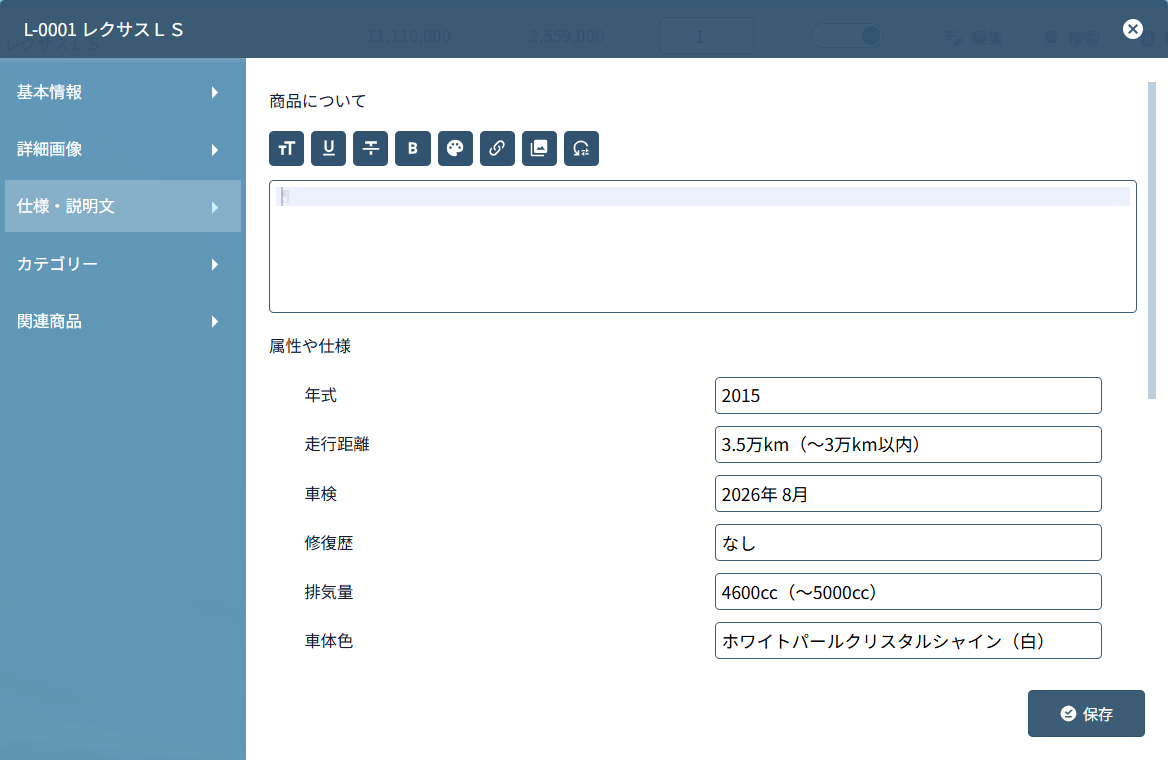Viewport: 1168px width, 760px height.
Task: Expand arrow beside 詳細画像
Action: [x=215, y=150]
